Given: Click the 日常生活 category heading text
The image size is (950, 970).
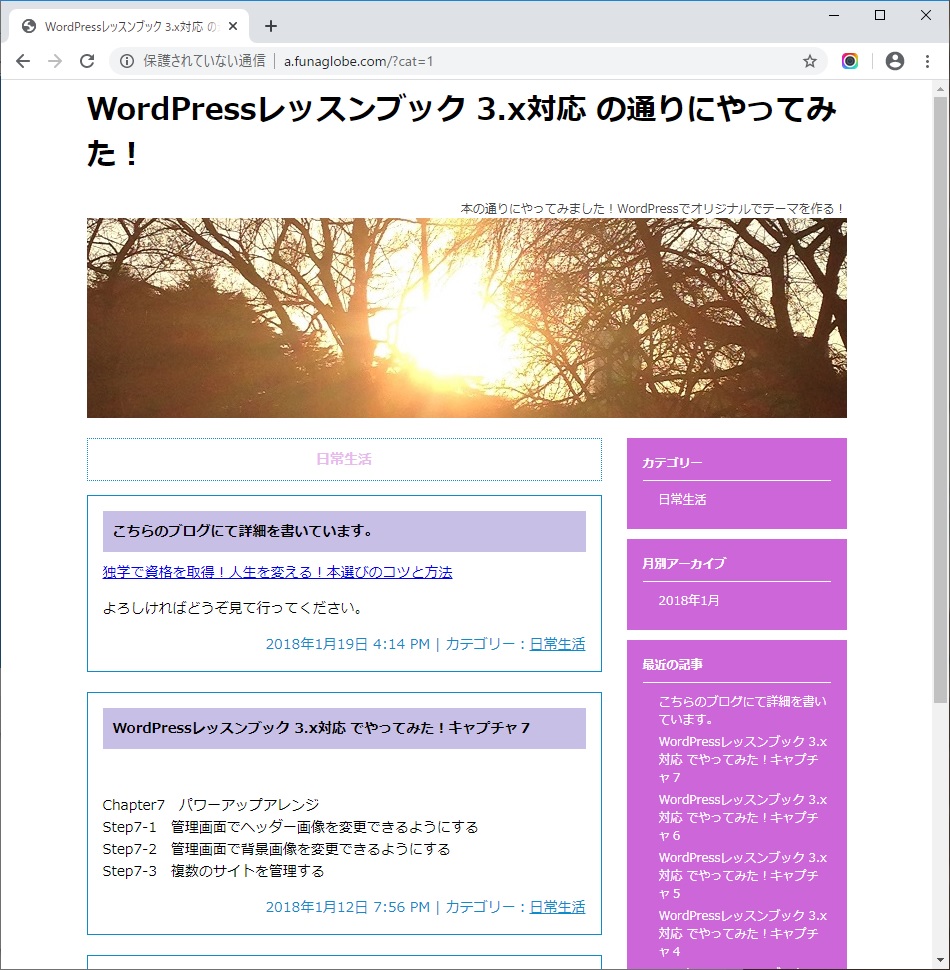Looking at the screenshot, I should (x=344, y=459).
